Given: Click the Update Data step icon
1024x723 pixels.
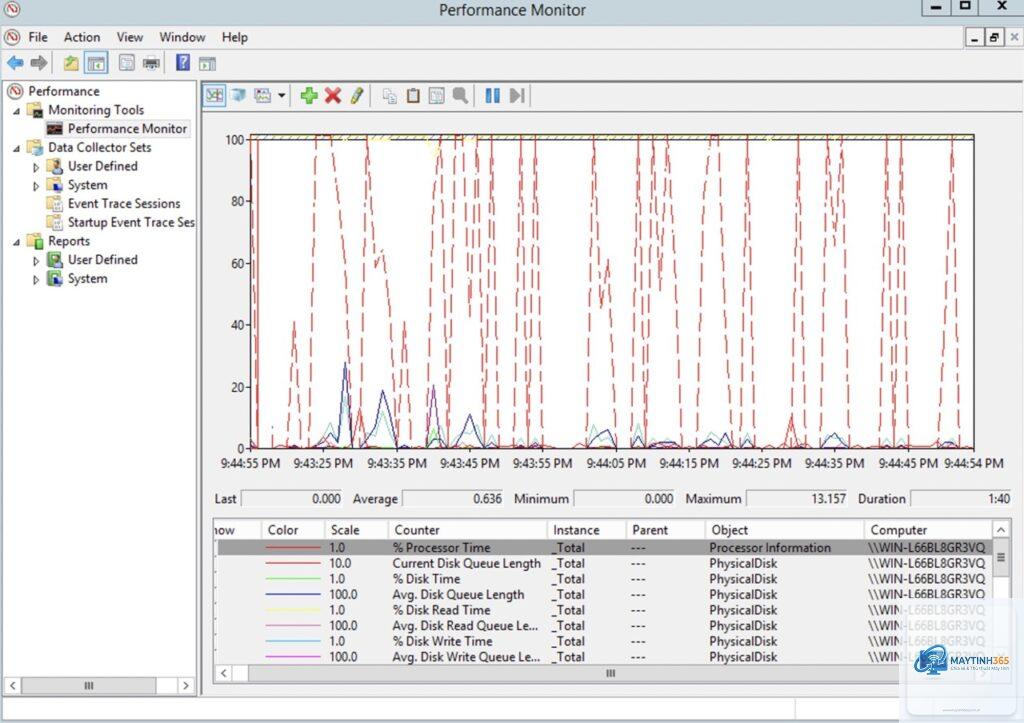Looking at the screenshot, I should click(517, 96).
